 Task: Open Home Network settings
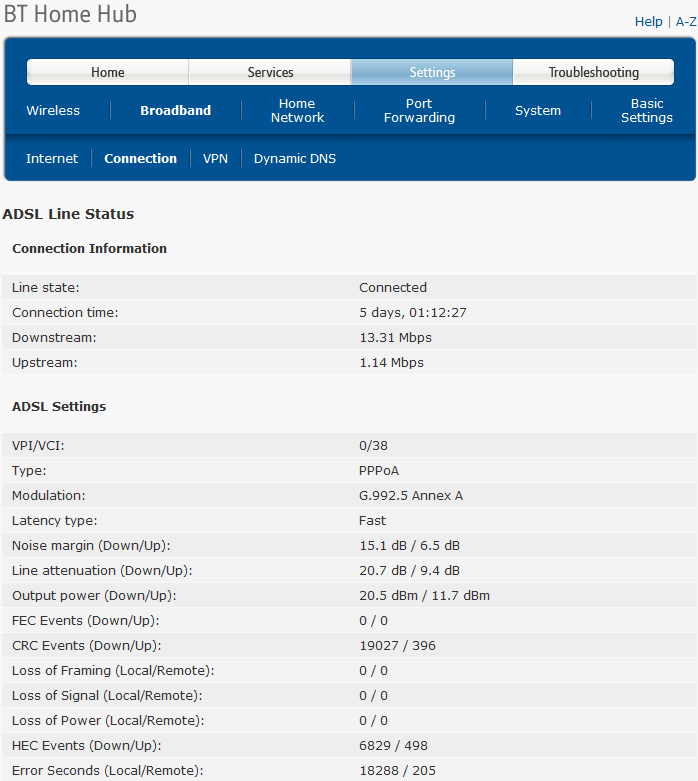coord(297,111)
